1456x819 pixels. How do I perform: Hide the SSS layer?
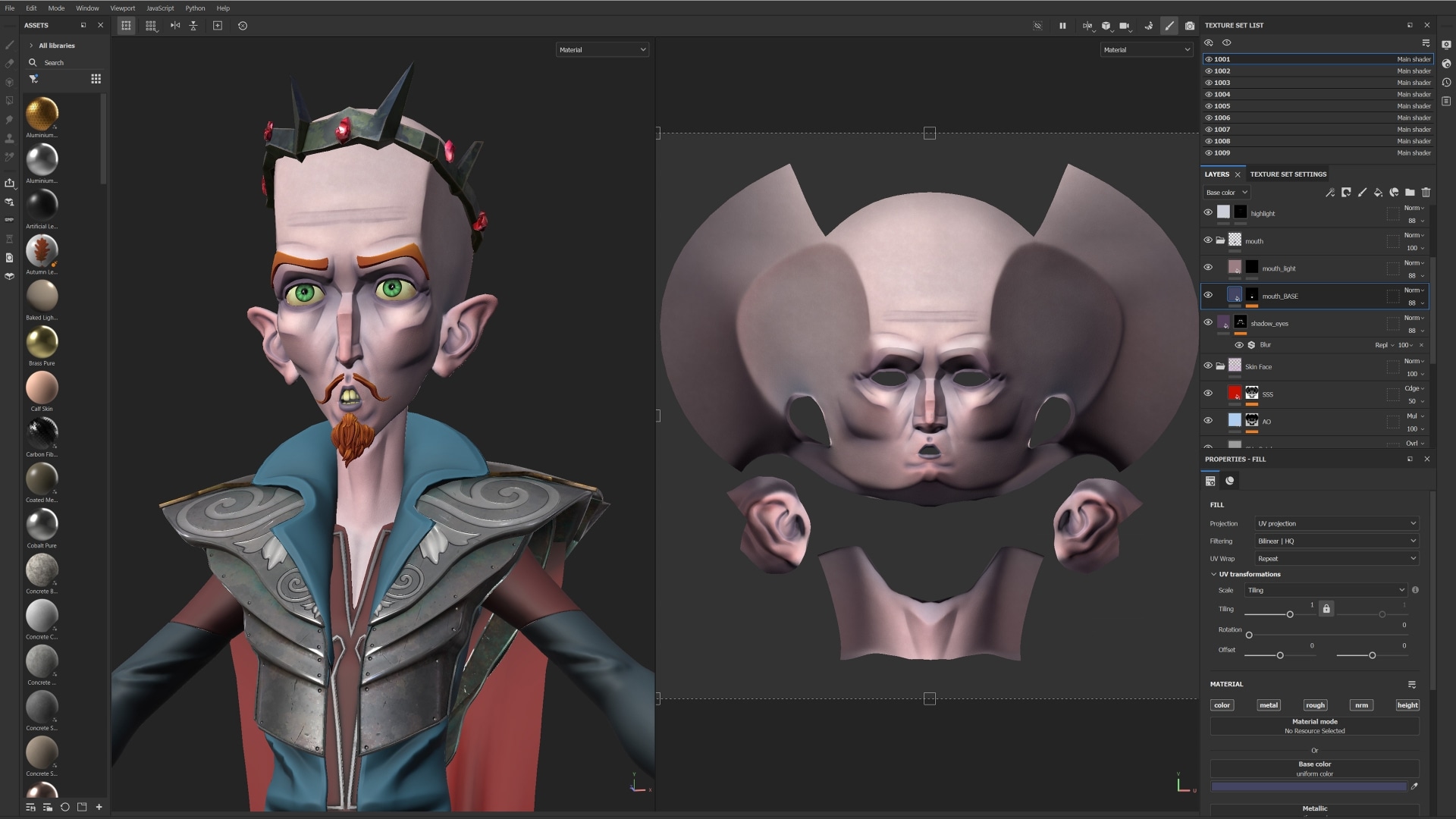point(1208,393)
